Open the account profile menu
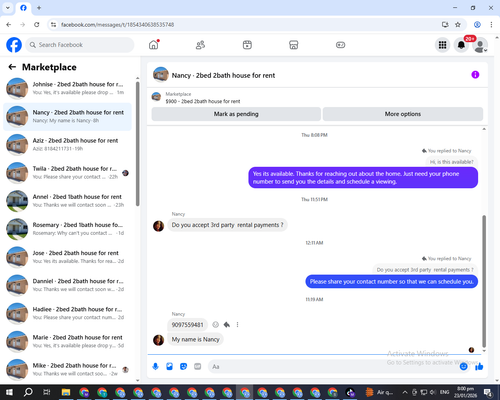Image resolution: width=500 pixels, height=400 pixels. [x=480, y=45]
